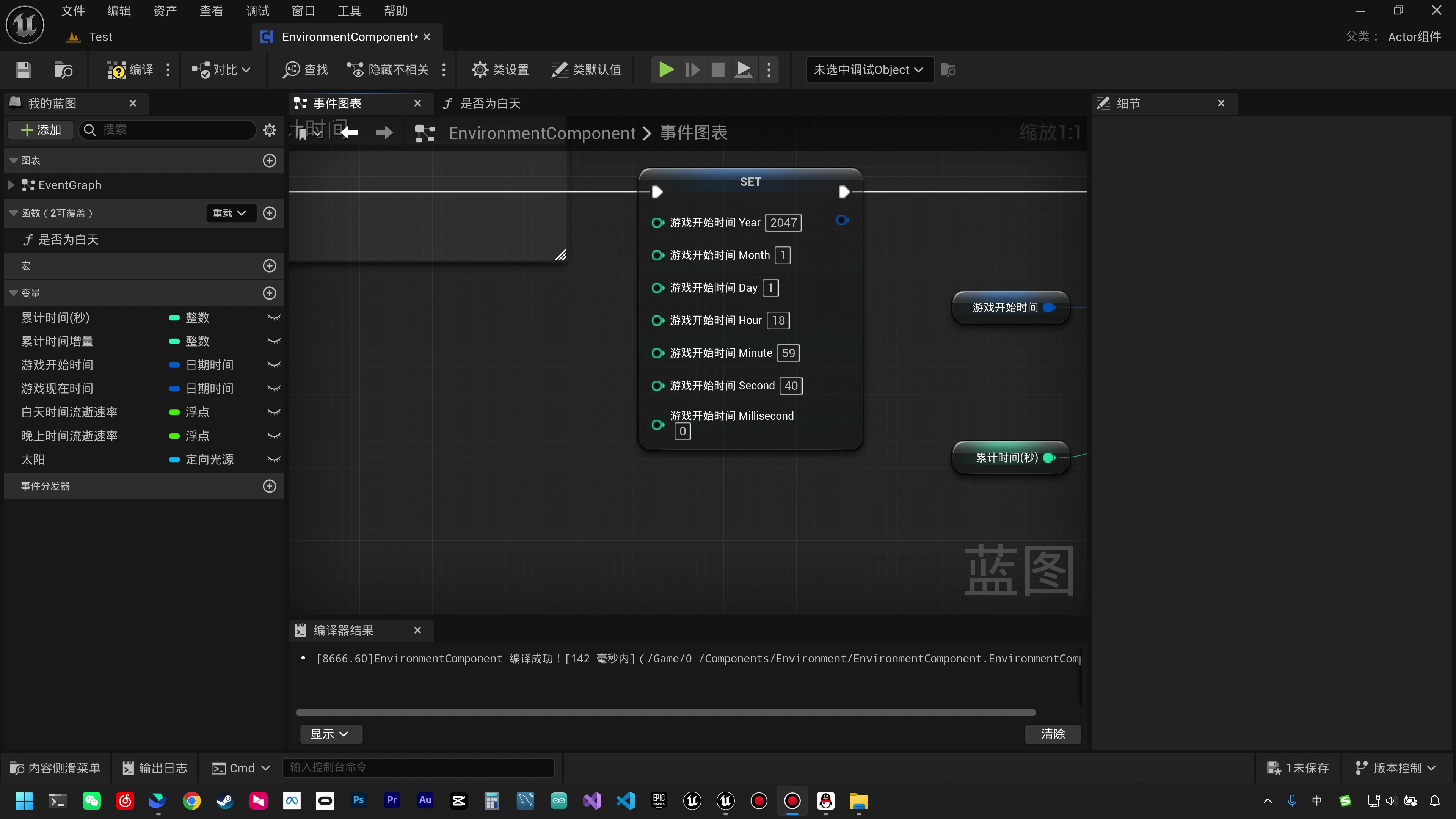Add a new event dispatcher with plus icon

pos(270,486)
